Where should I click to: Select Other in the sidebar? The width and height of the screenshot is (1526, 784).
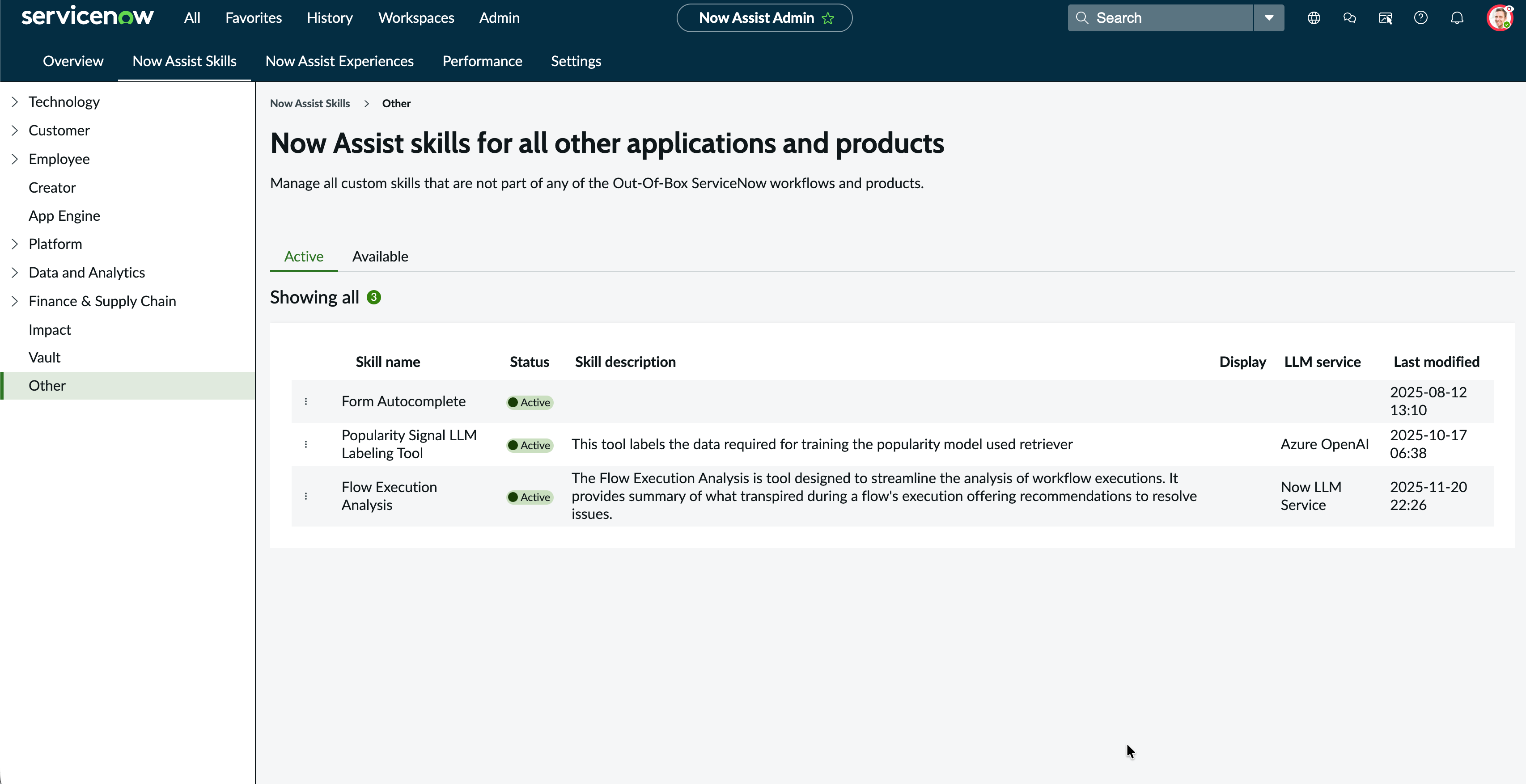(128, 385)
